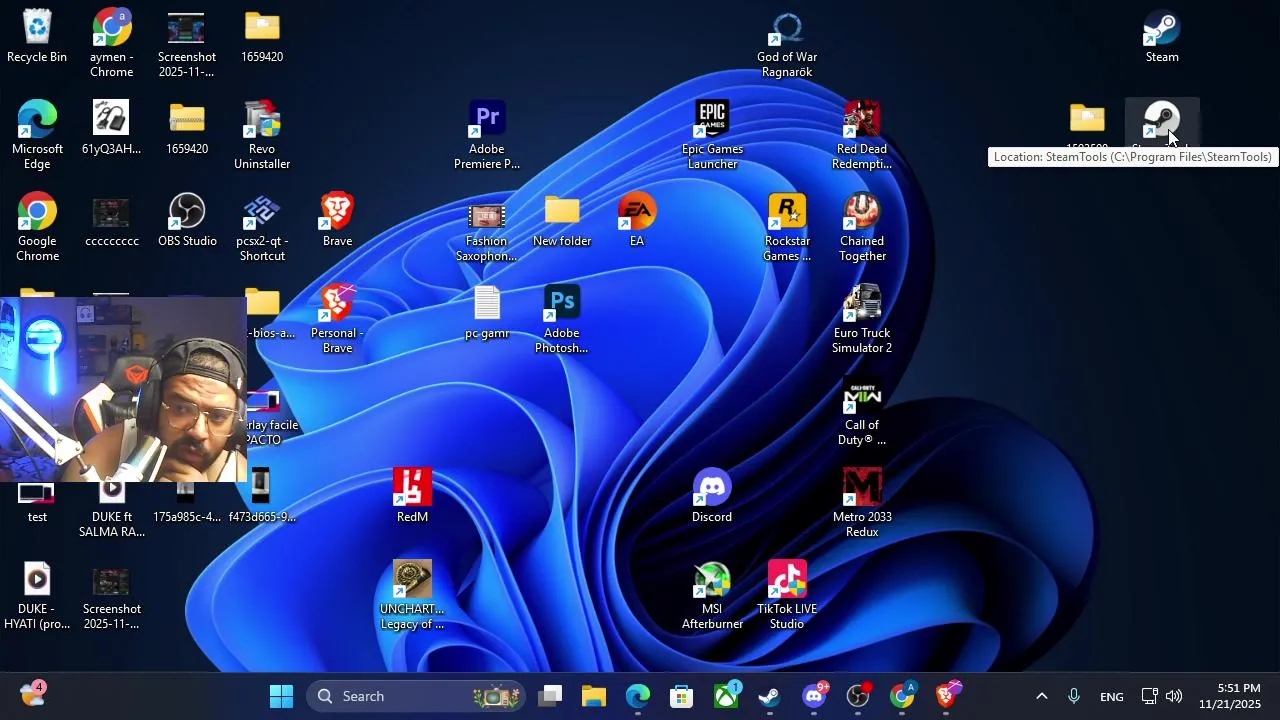
Task: Open Xbox app in taskbar
Action: tap(726, 696)
